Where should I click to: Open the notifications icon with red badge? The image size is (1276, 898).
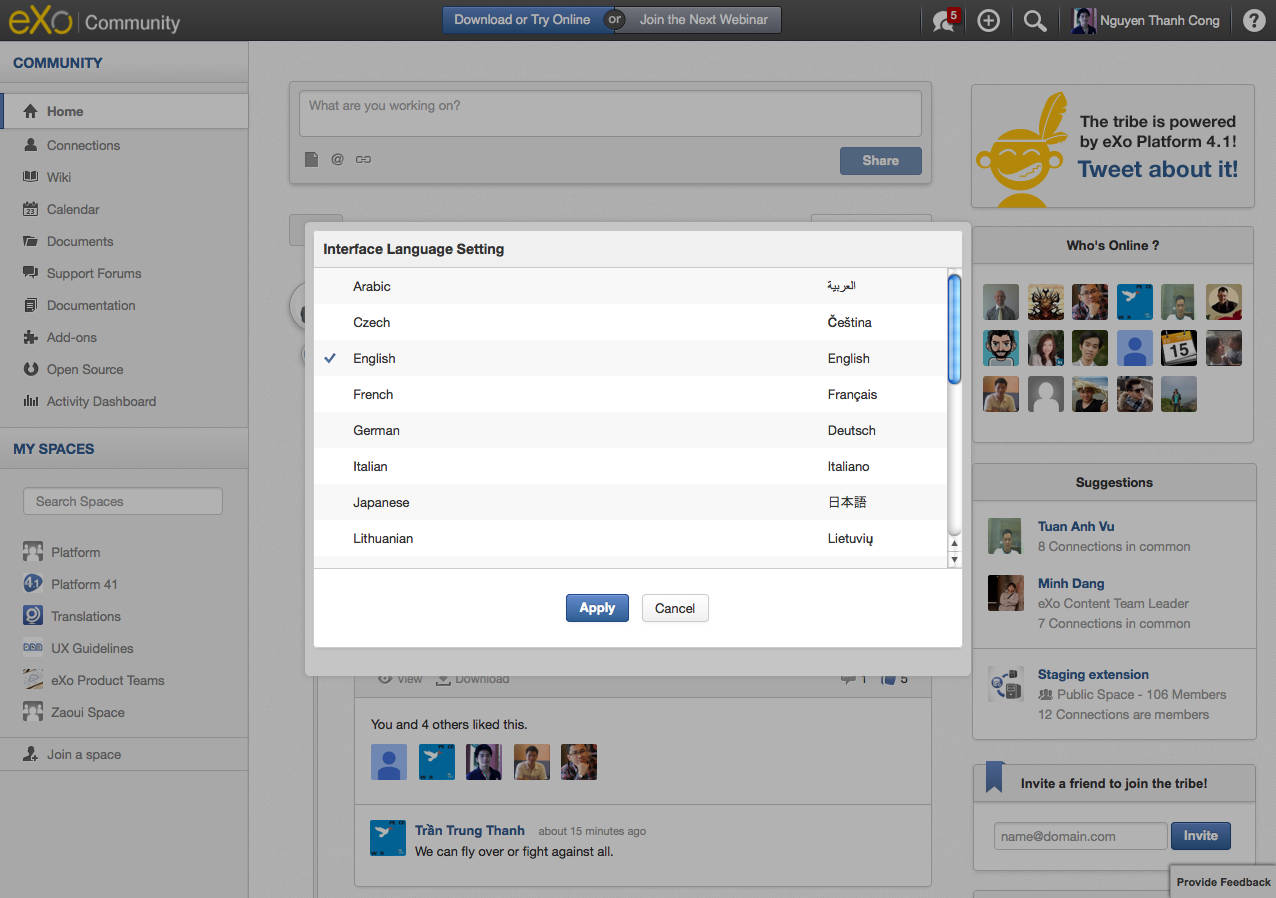click(x=944, y=21)
